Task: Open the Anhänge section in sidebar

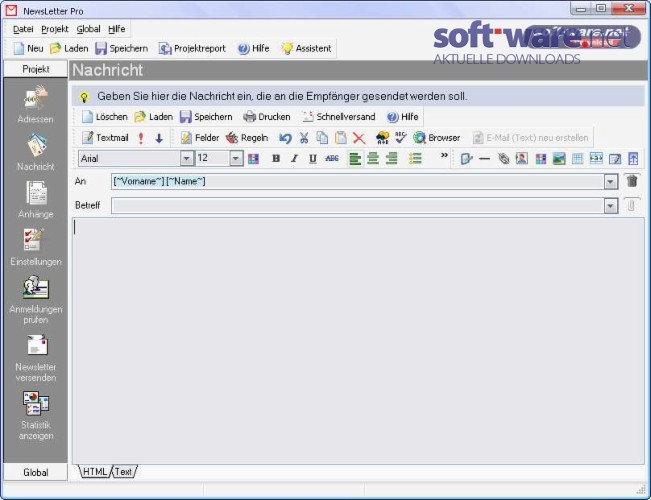Action: [36, 200]
